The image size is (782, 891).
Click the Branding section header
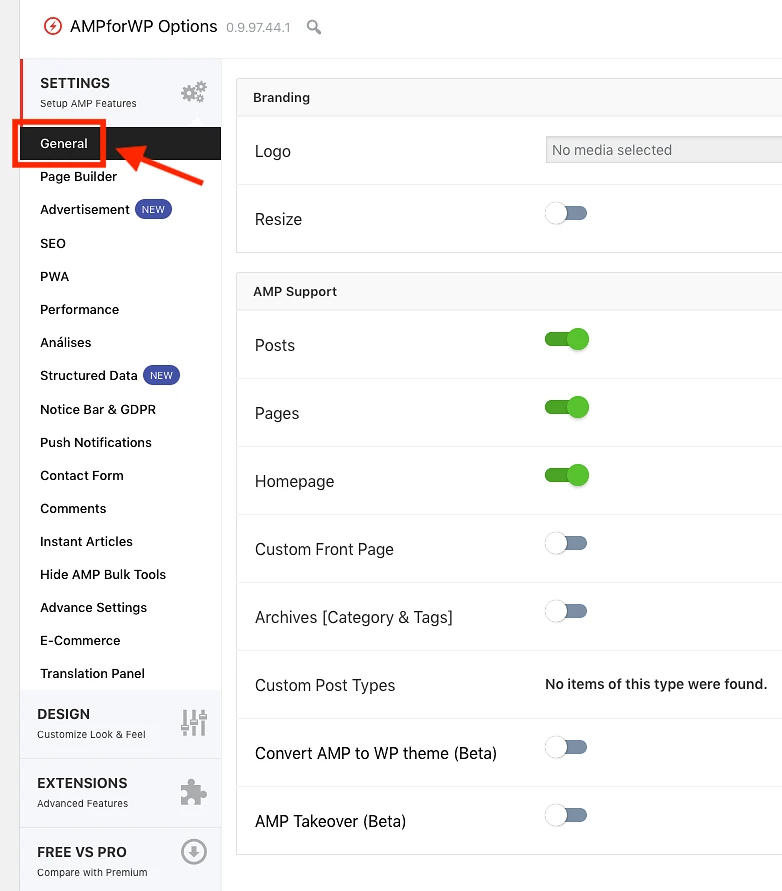[x=509, y=98]
